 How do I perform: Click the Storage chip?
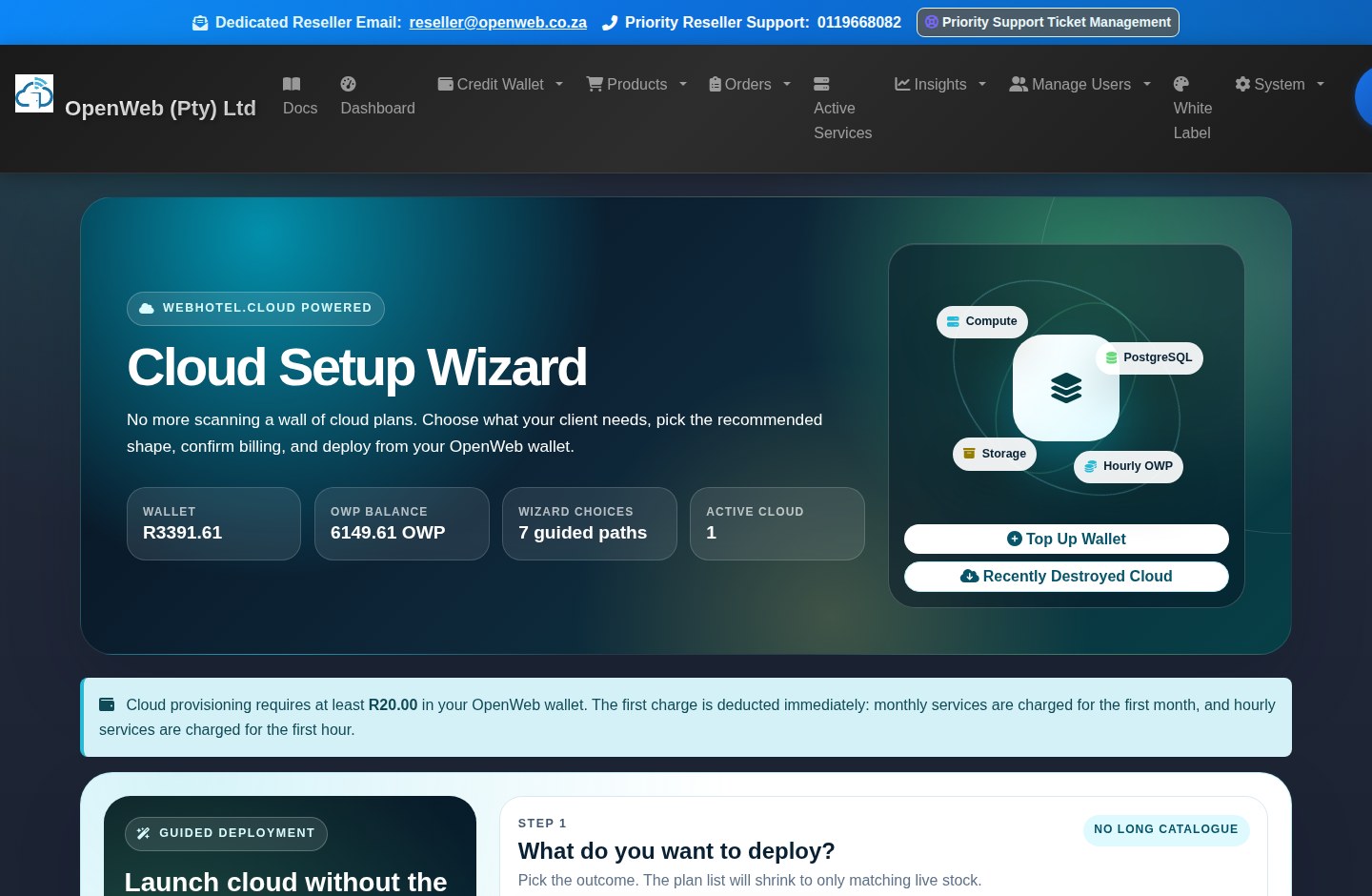coord(995,454)
